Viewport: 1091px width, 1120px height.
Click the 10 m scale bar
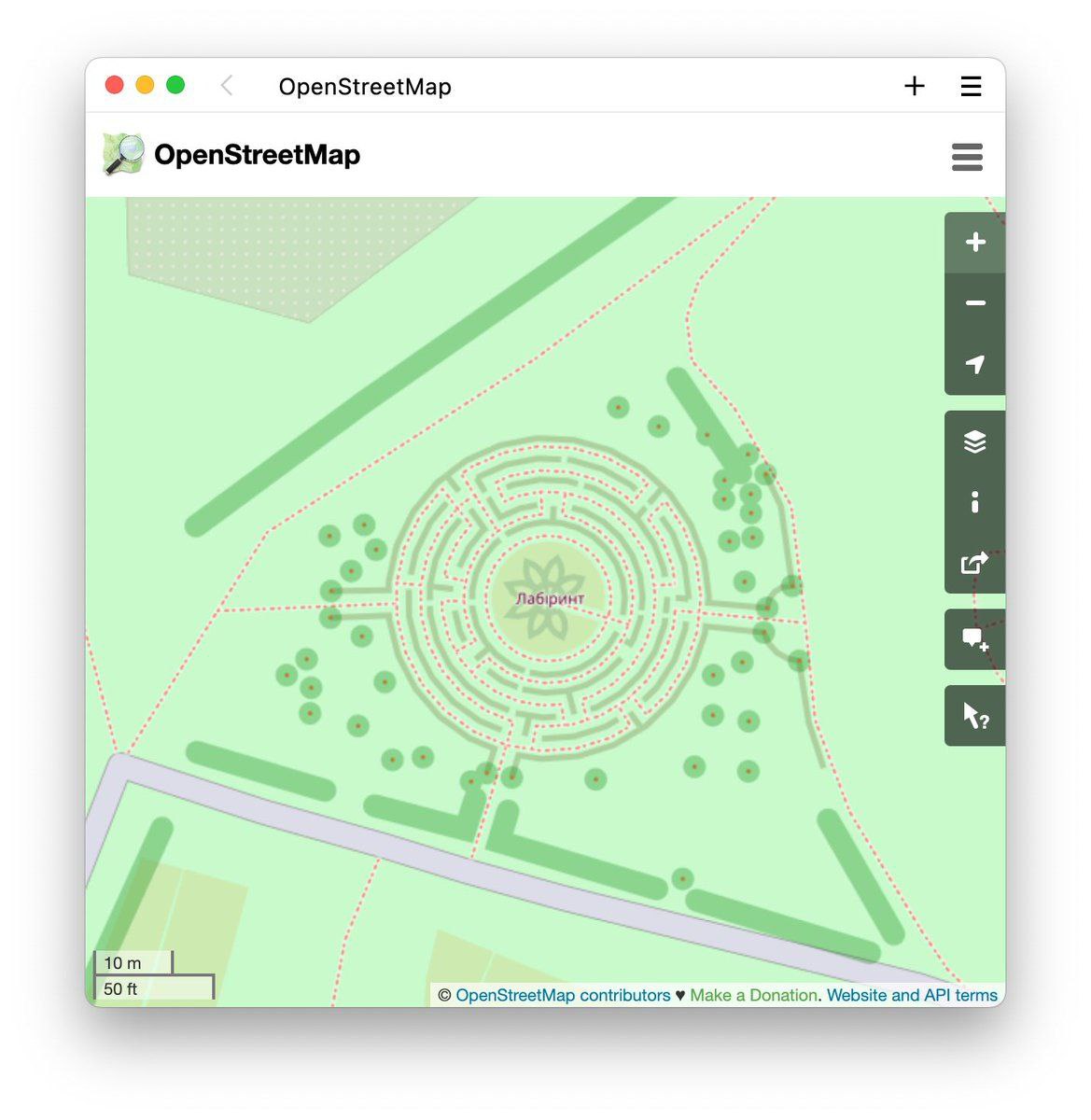click(x=133, y=962)
